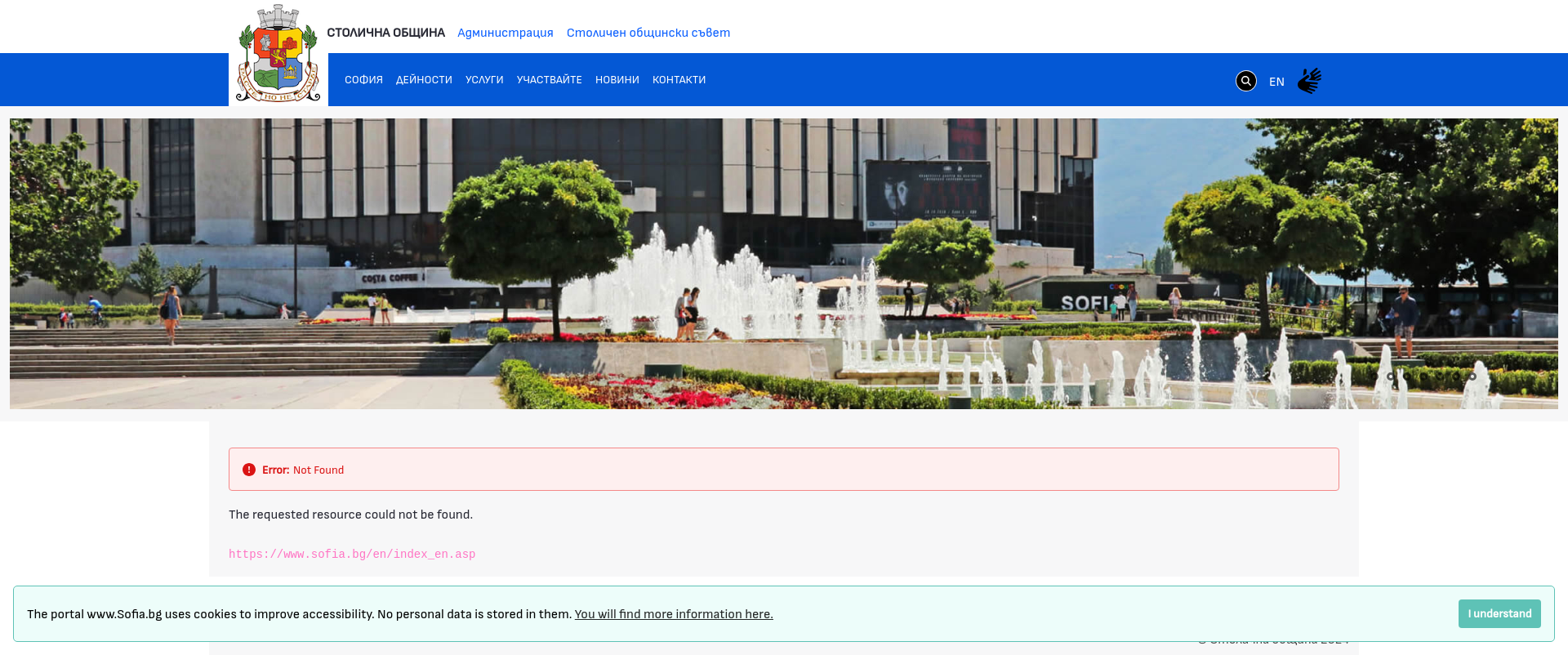
Task: Click the sign language hands icon
Action: (1309, 81)
